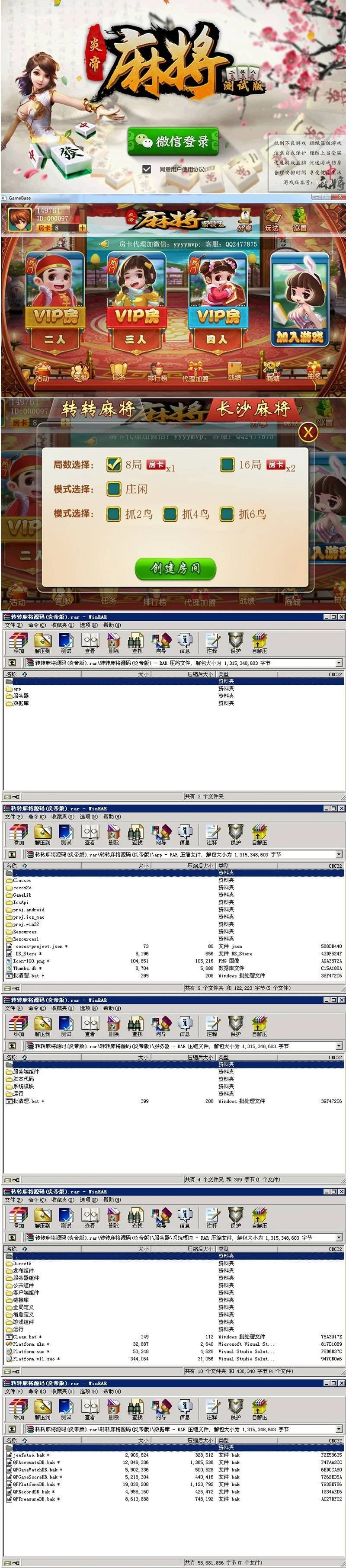Check the 庄闲 mode option

click(113, 489)
